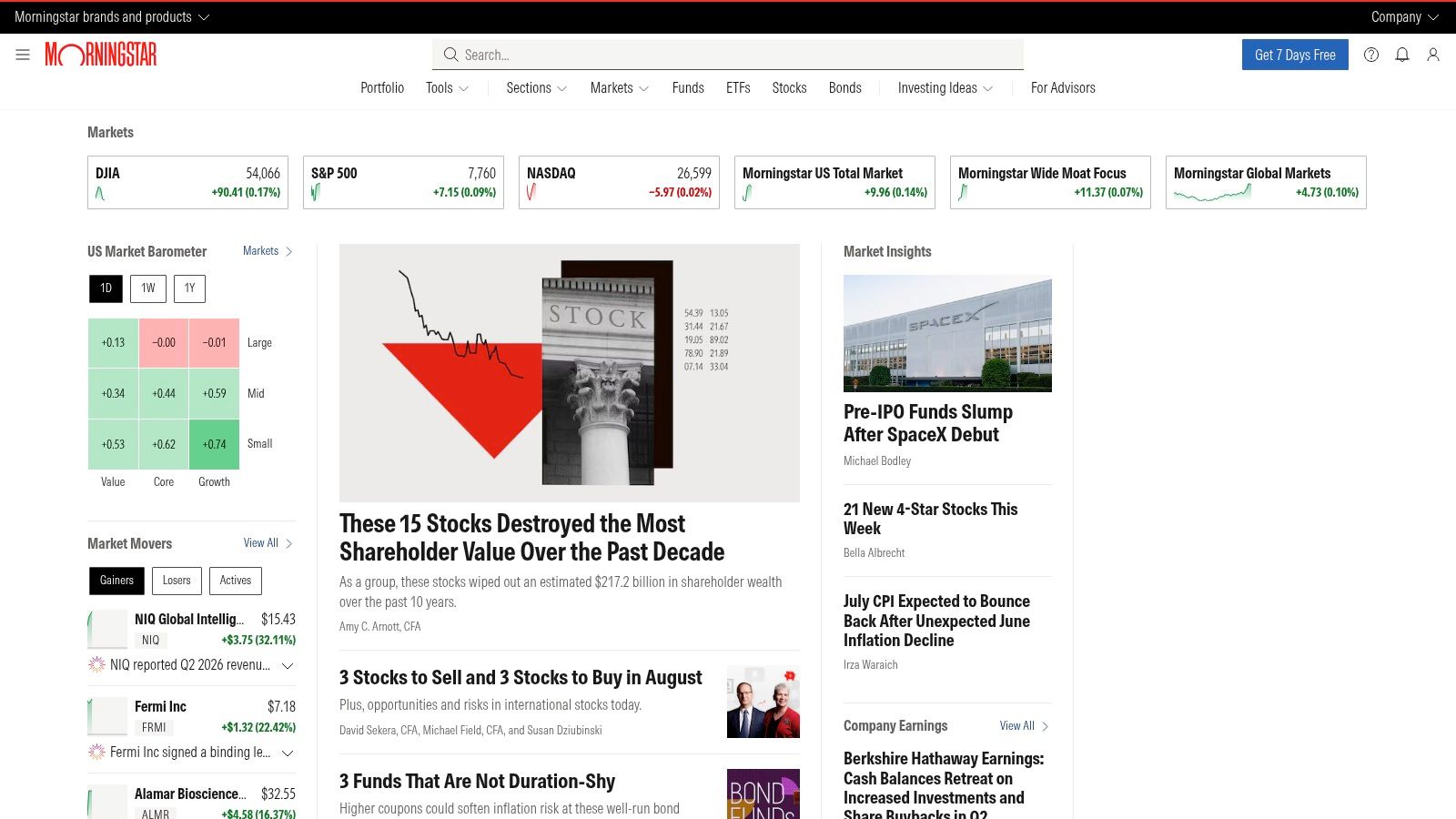The height and width of the screenshot is (819, 1456).
Task: Open the Markets dropdown menu
Action: 620,88
